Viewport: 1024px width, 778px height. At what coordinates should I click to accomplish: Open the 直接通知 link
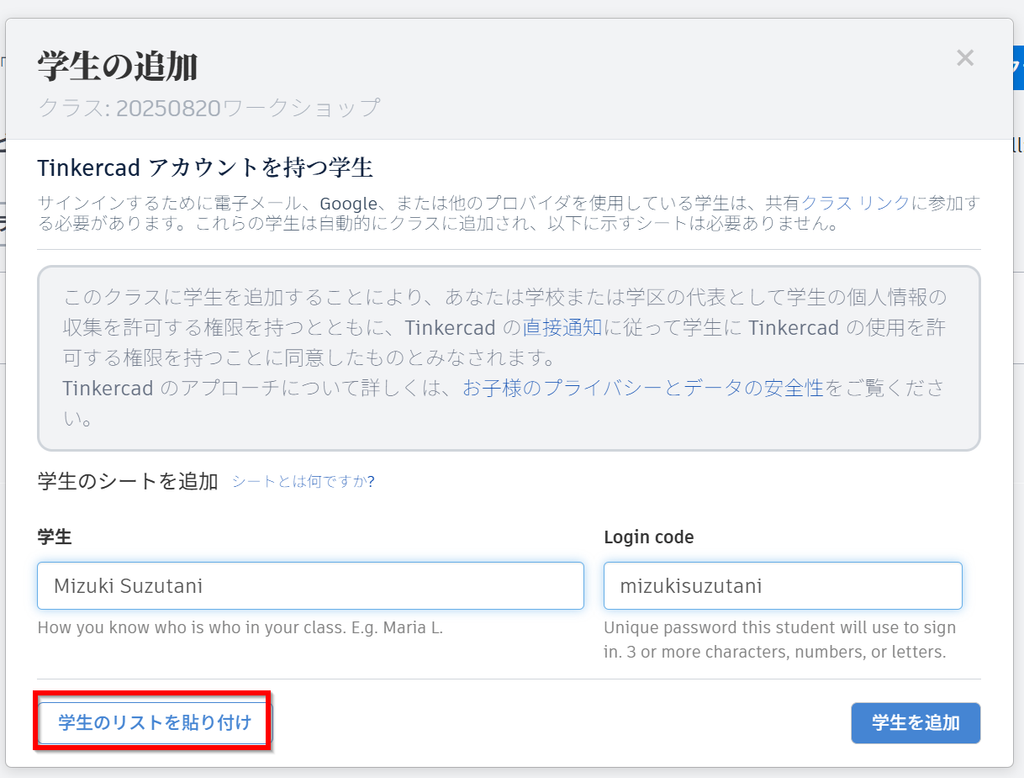pyautogui.click(x=562, y=328)
